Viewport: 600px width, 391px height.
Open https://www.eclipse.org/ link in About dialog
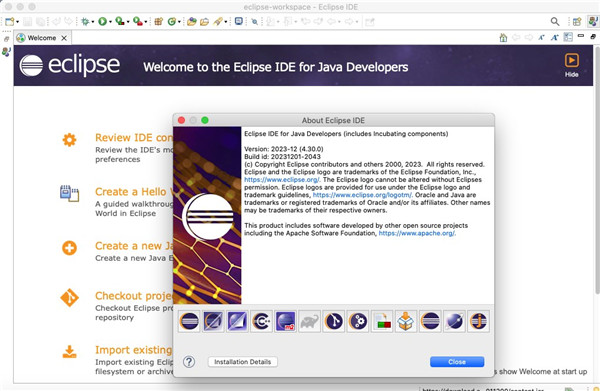click(282, 179)
